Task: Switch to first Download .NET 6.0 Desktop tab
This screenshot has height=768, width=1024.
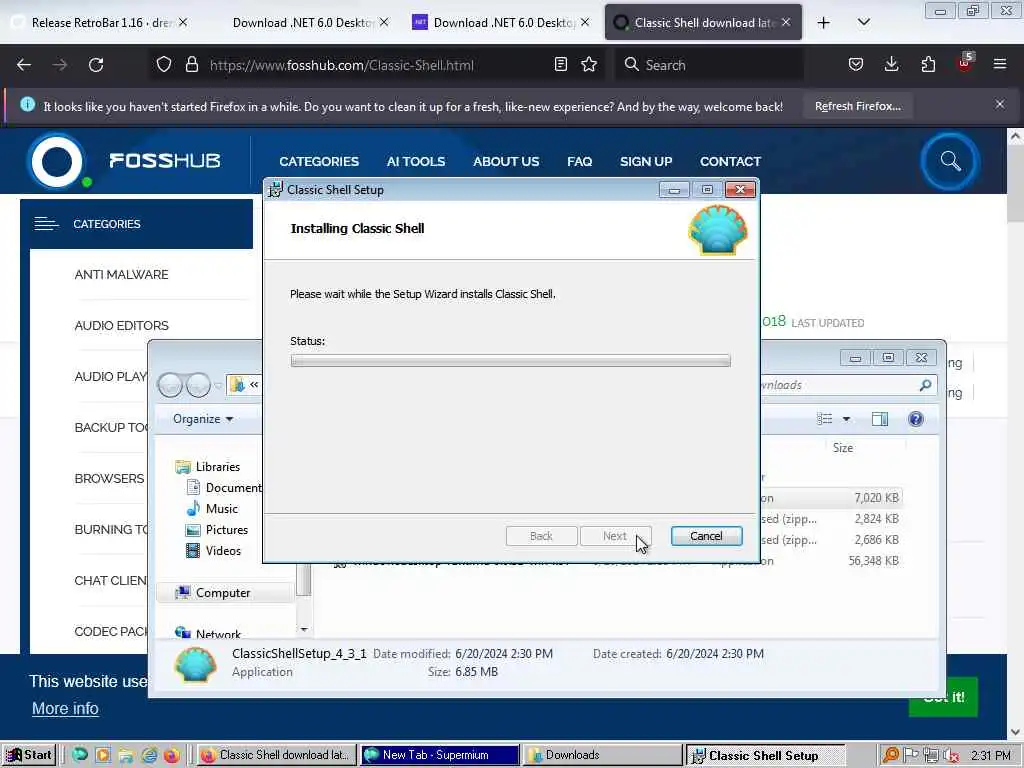Action: 303,23
